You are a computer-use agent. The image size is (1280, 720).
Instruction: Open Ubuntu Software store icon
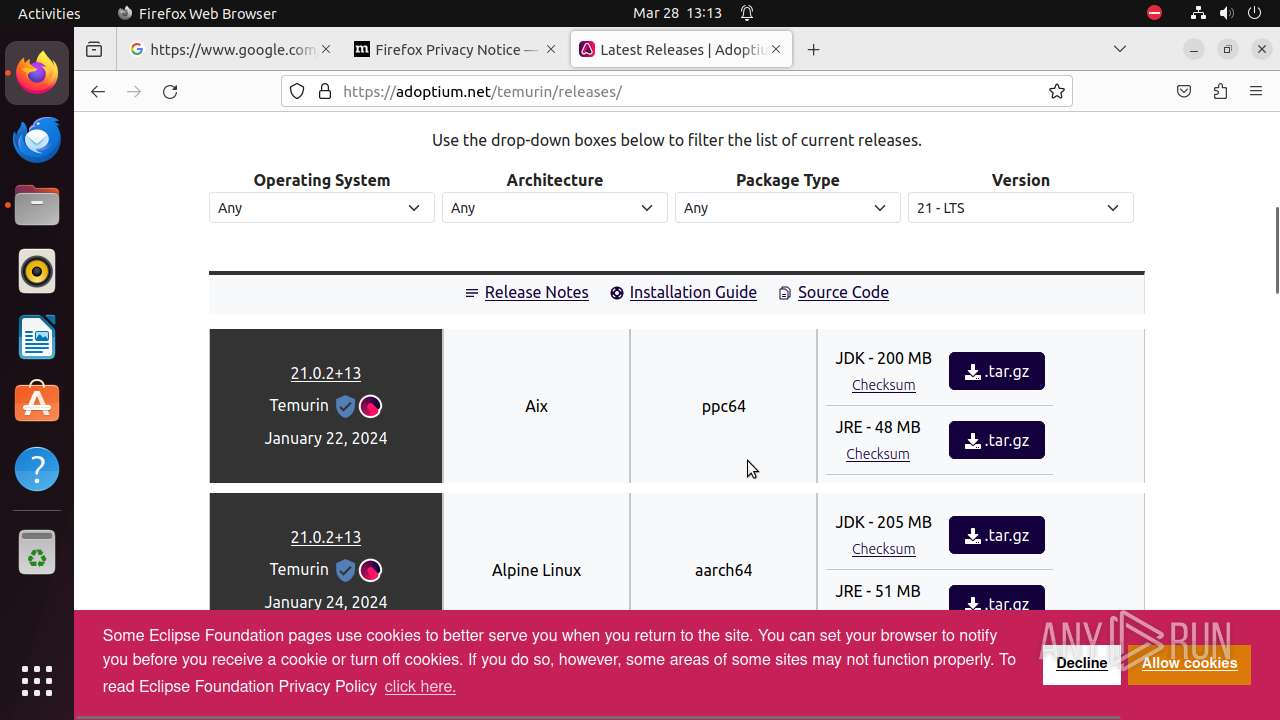click(37, 403)
